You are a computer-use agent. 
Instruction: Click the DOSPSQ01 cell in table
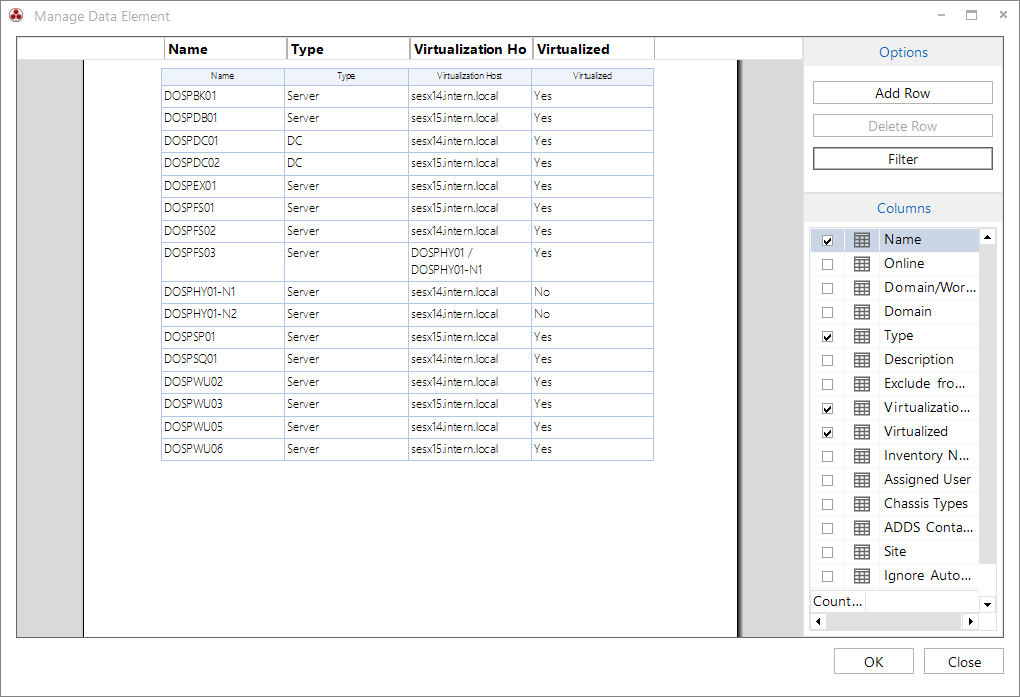(222, 359)
